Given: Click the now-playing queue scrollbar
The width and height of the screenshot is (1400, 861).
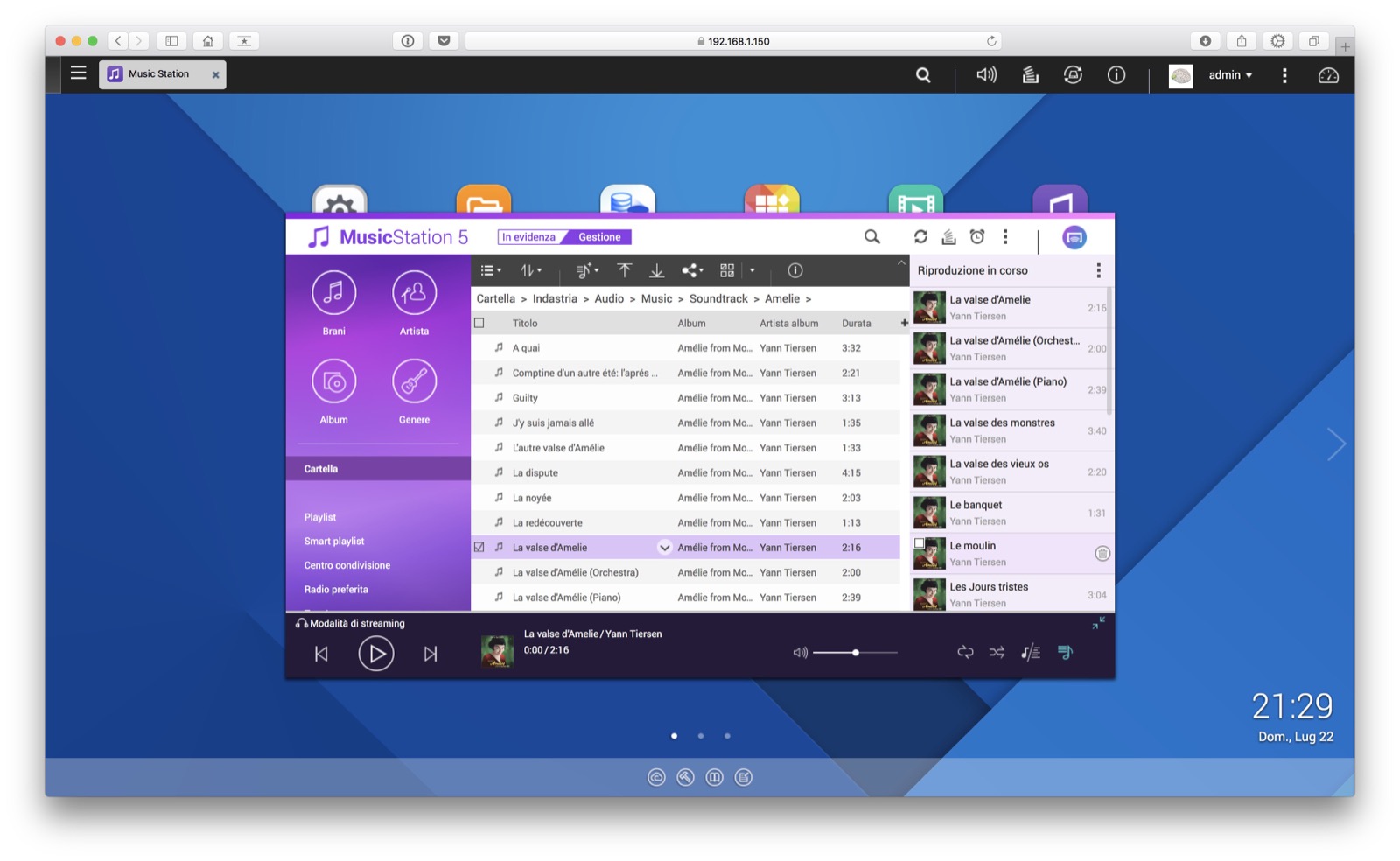Looking at the screenshot, I should coord(1110,351).
